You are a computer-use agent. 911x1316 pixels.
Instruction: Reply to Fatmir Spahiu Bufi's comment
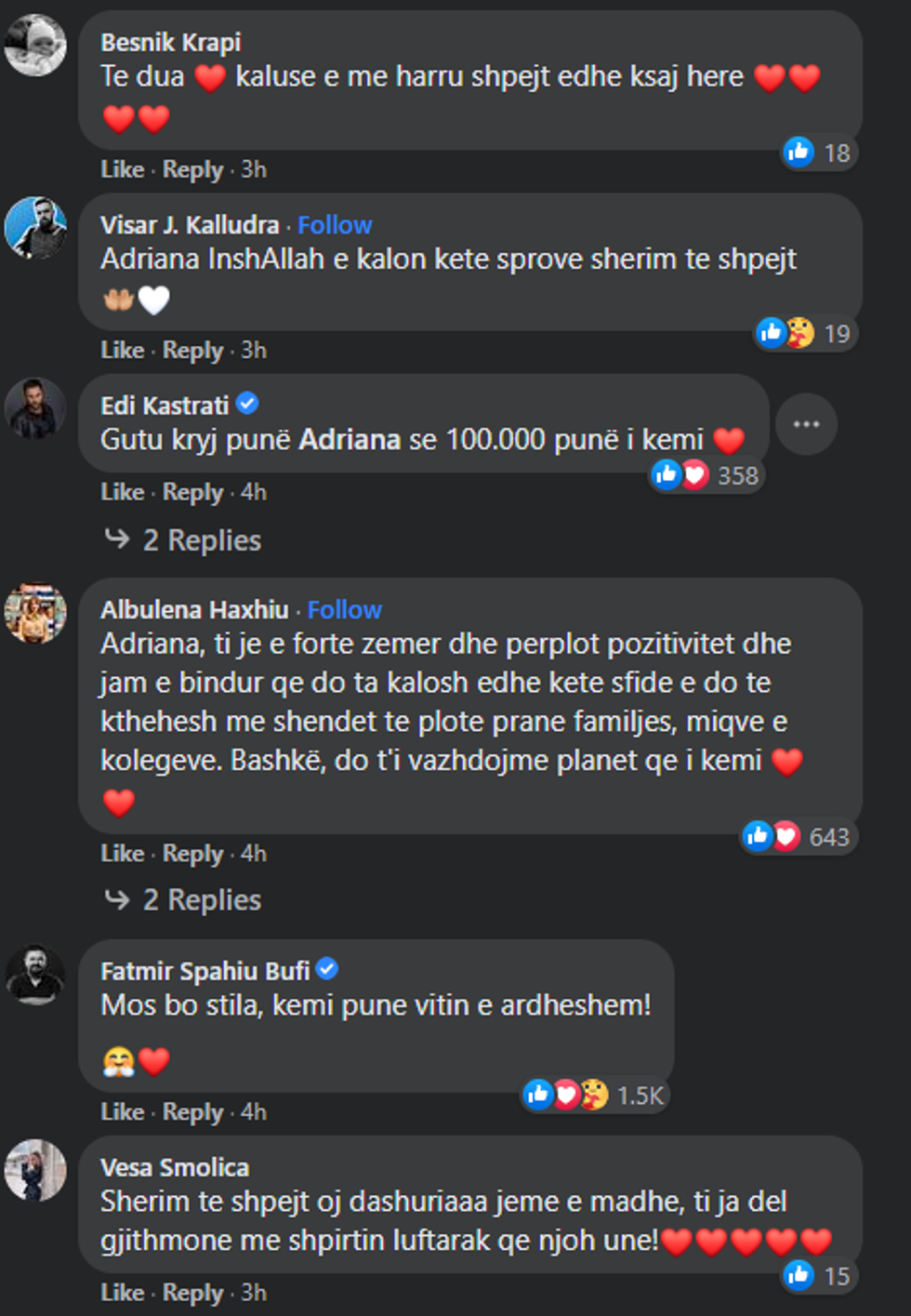(x=192, y=1112)
